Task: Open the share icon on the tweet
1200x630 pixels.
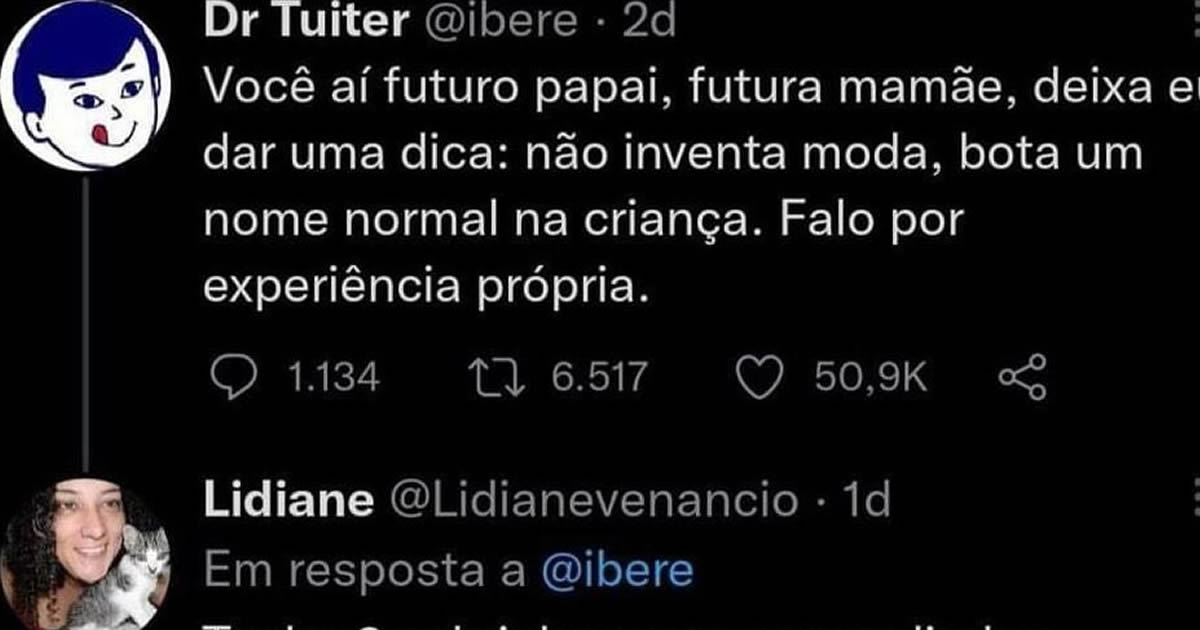Action: (1022, 377)
